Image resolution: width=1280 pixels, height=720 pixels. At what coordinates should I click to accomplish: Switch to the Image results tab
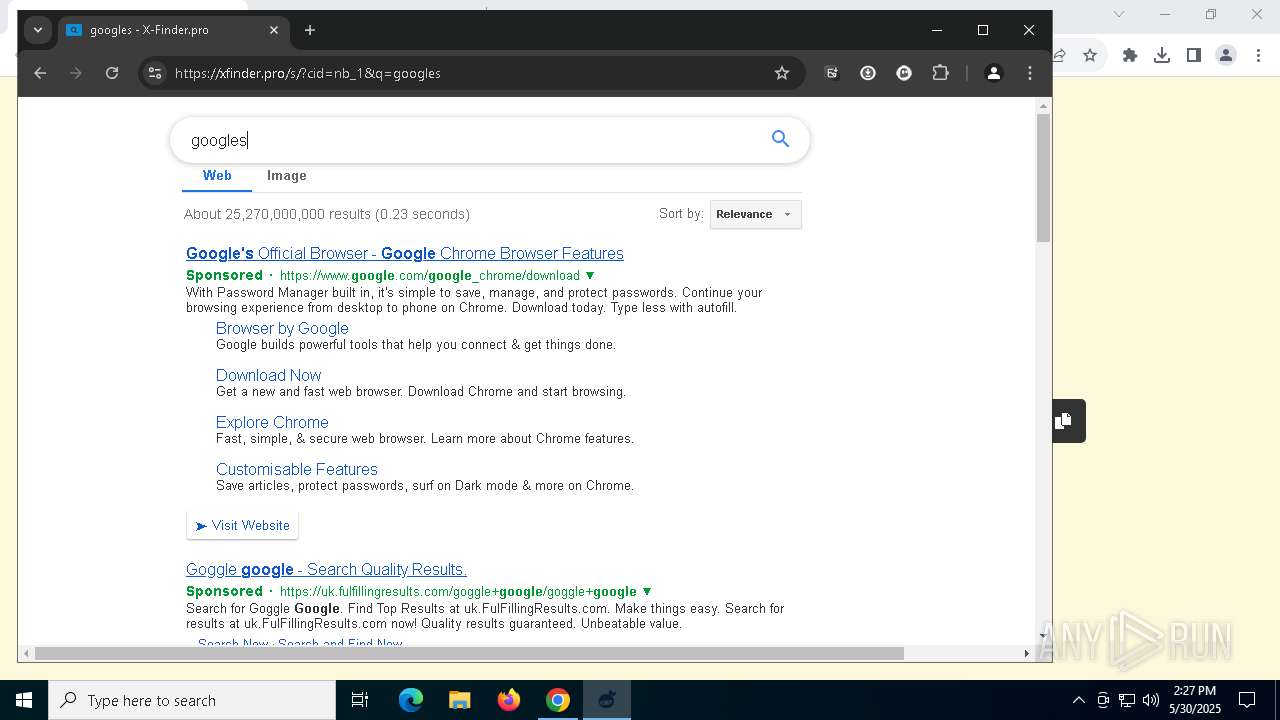[x=287, y=176]
